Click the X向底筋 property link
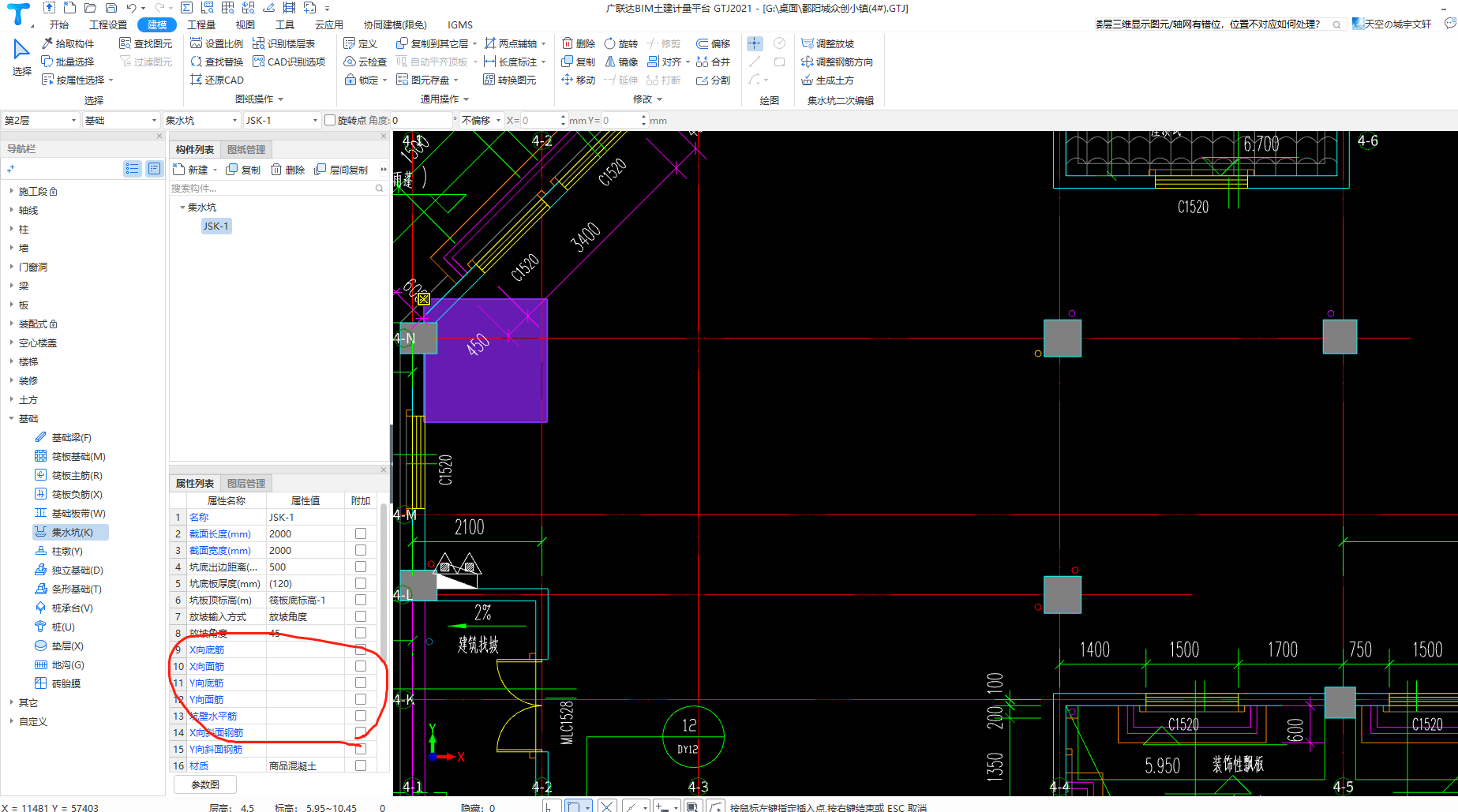 207,649
